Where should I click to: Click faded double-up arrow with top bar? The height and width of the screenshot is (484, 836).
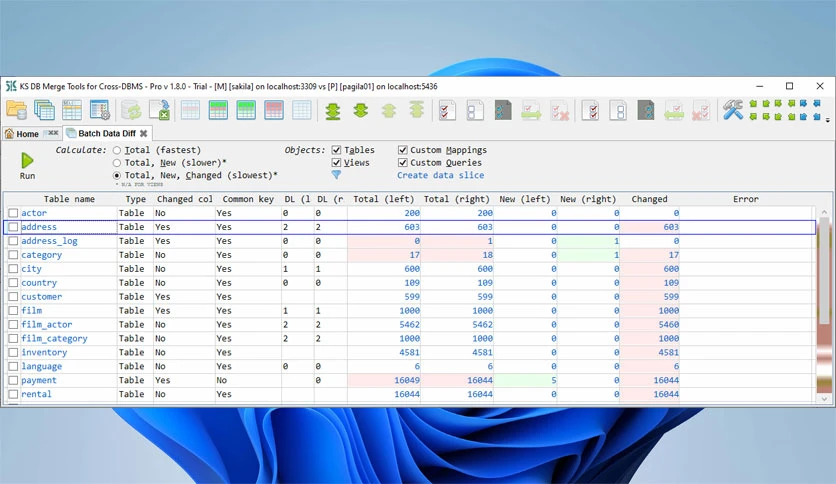pos(416,110)
